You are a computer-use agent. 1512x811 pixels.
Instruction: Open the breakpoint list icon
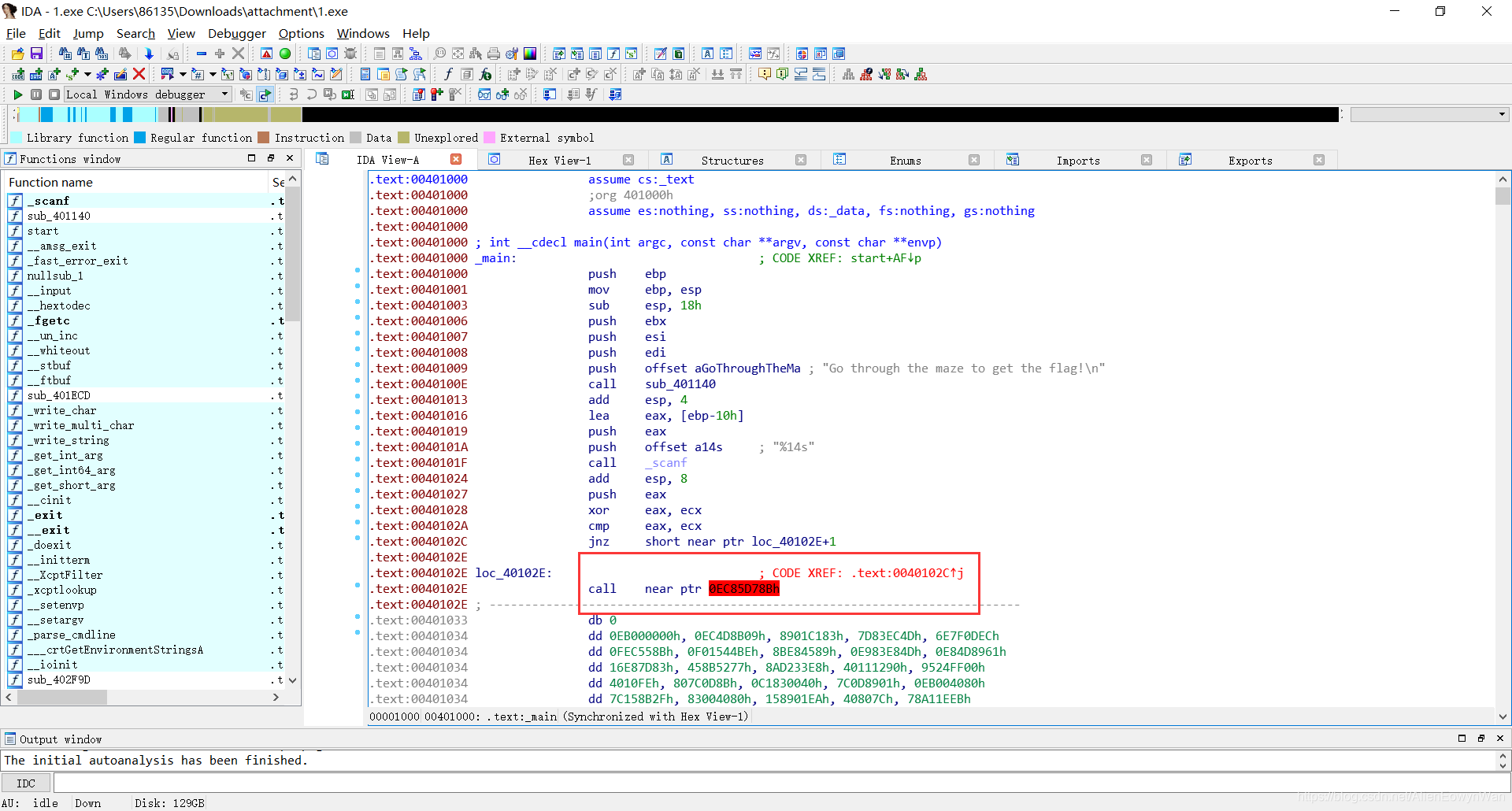418,94
